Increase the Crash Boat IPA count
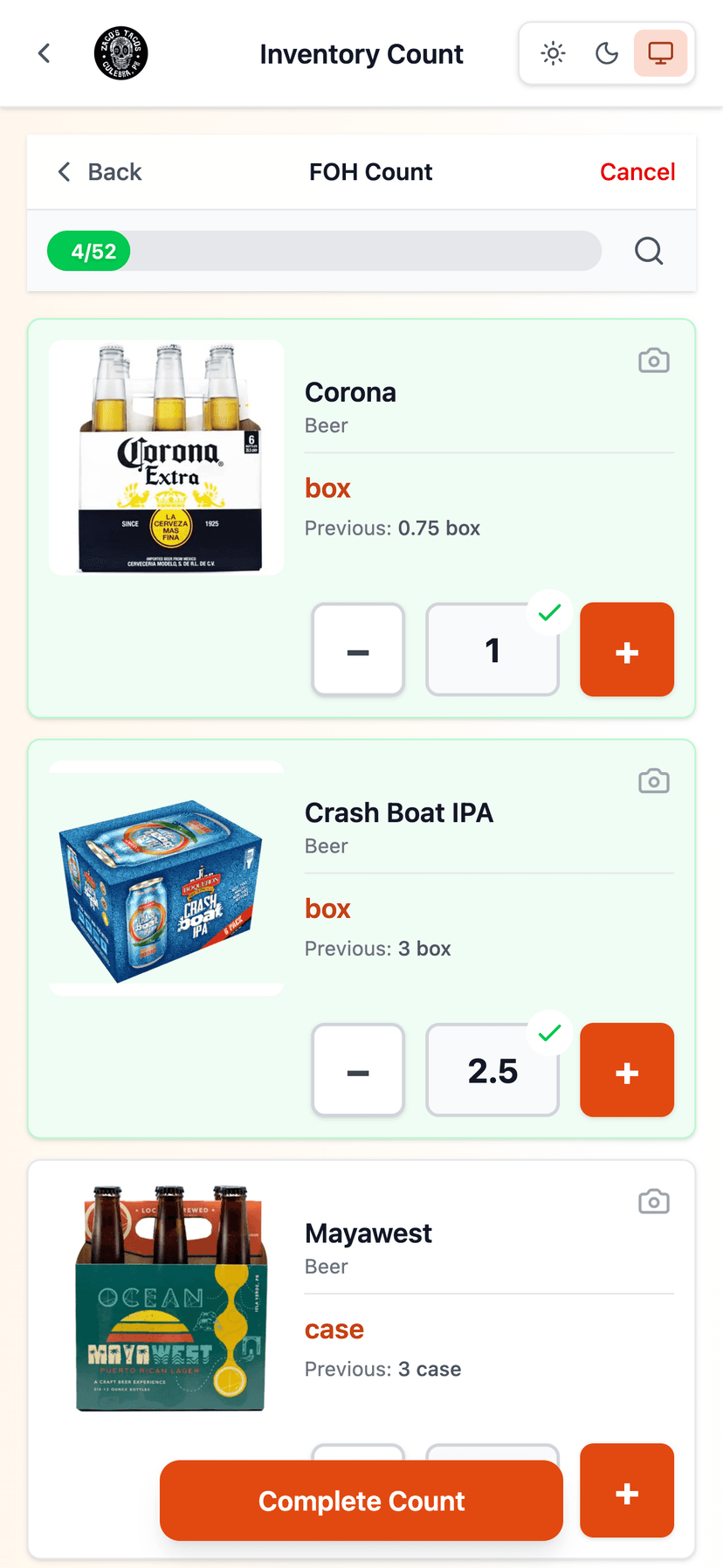 [626, 1070]
